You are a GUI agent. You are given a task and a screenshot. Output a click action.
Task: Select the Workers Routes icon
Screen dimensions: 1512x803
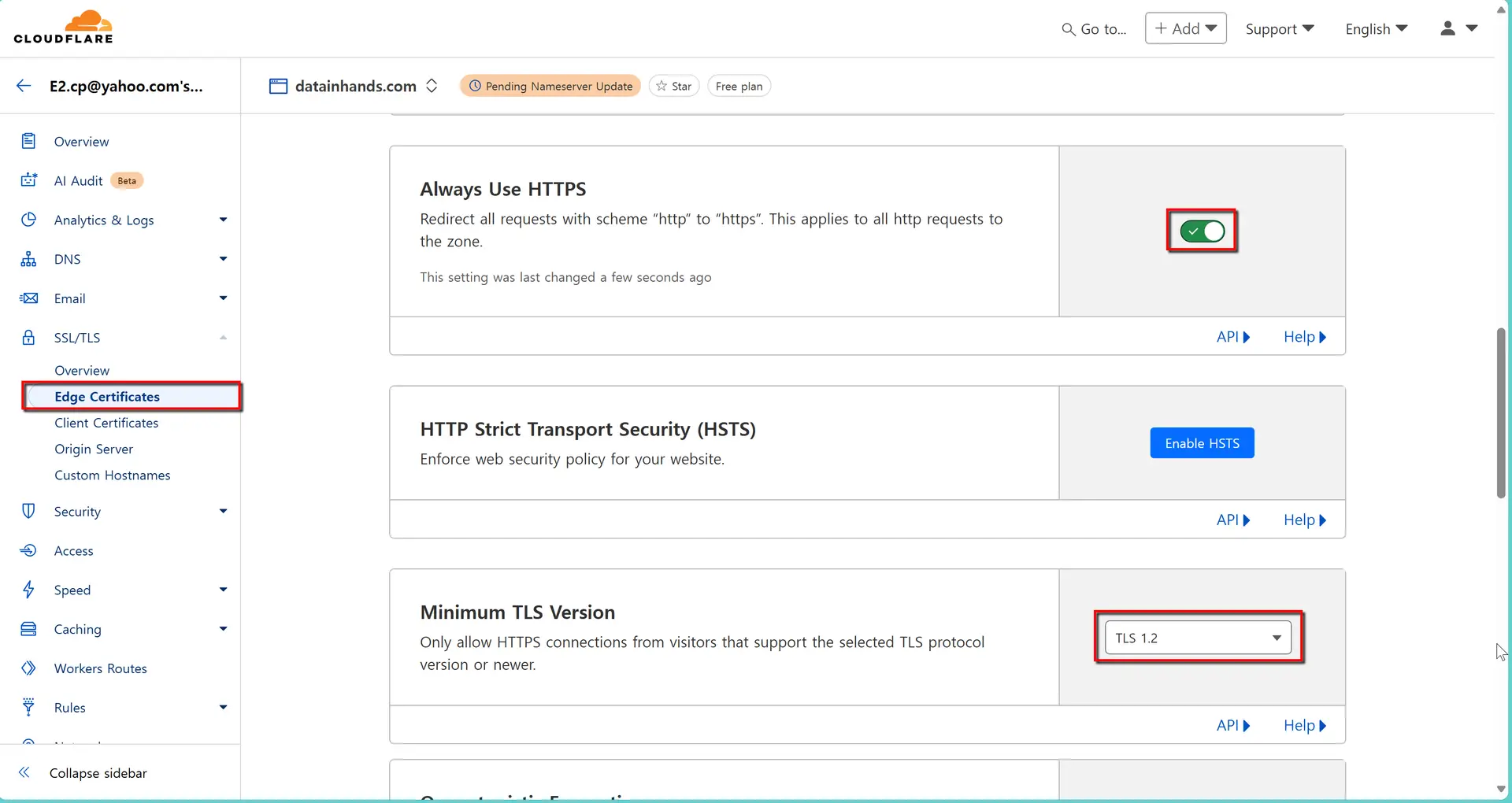coord(28,668)
